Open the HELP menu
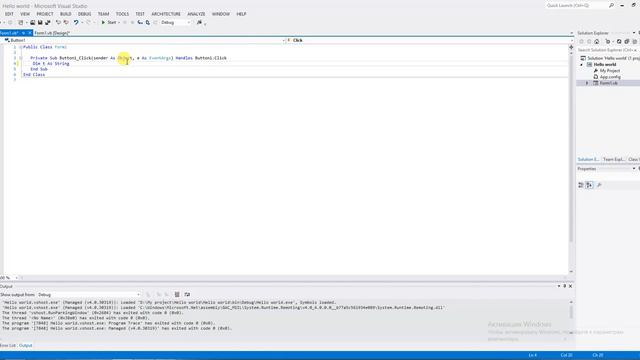640x360 pixels. 241,14
